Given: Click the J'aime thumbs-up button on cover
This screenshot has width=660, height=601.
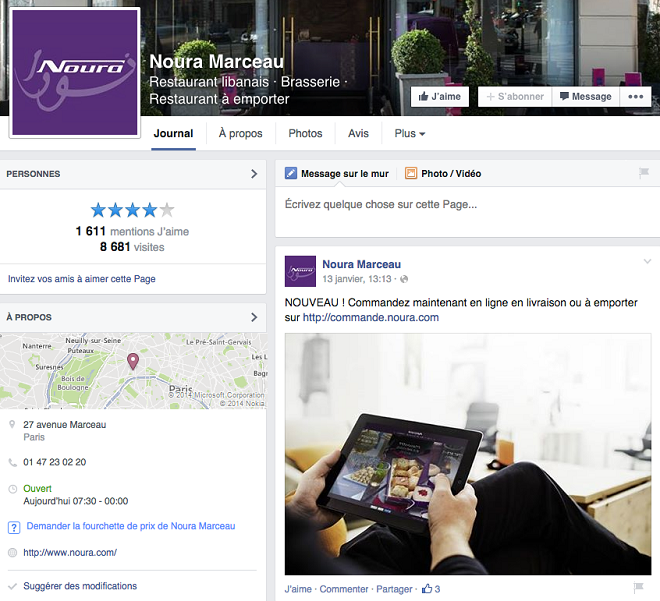Looking at the screenshot, I should 439,97.
